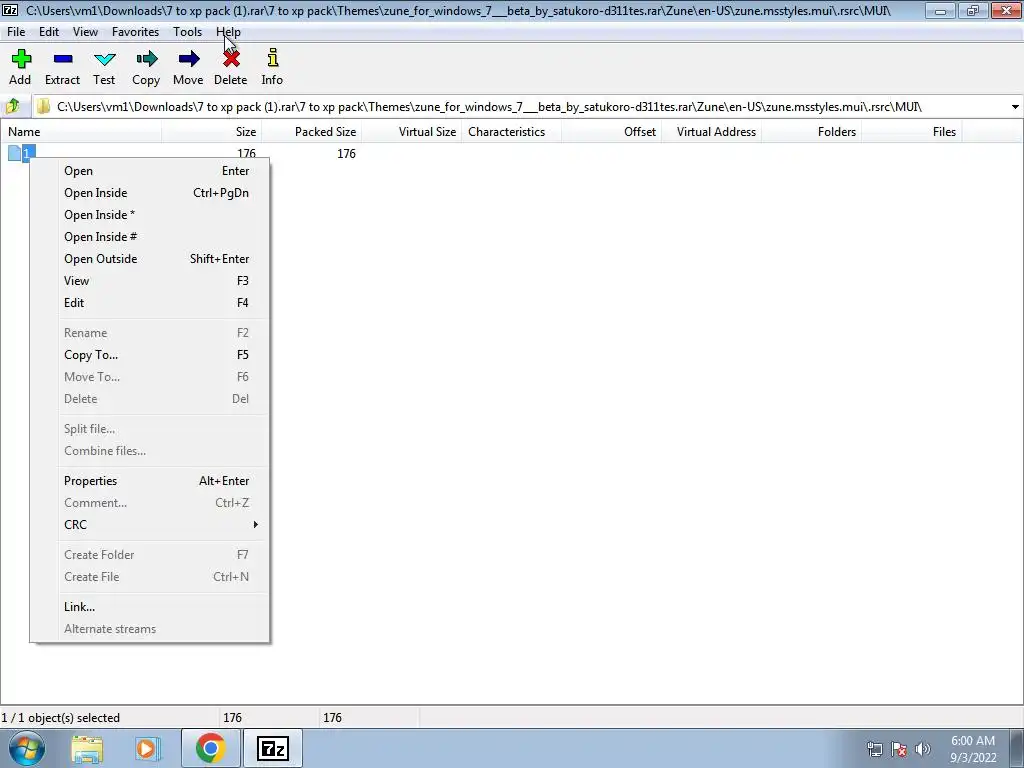Open the Tools menu
Screen dimensions: 1024x768
click(x=187, y=31)
